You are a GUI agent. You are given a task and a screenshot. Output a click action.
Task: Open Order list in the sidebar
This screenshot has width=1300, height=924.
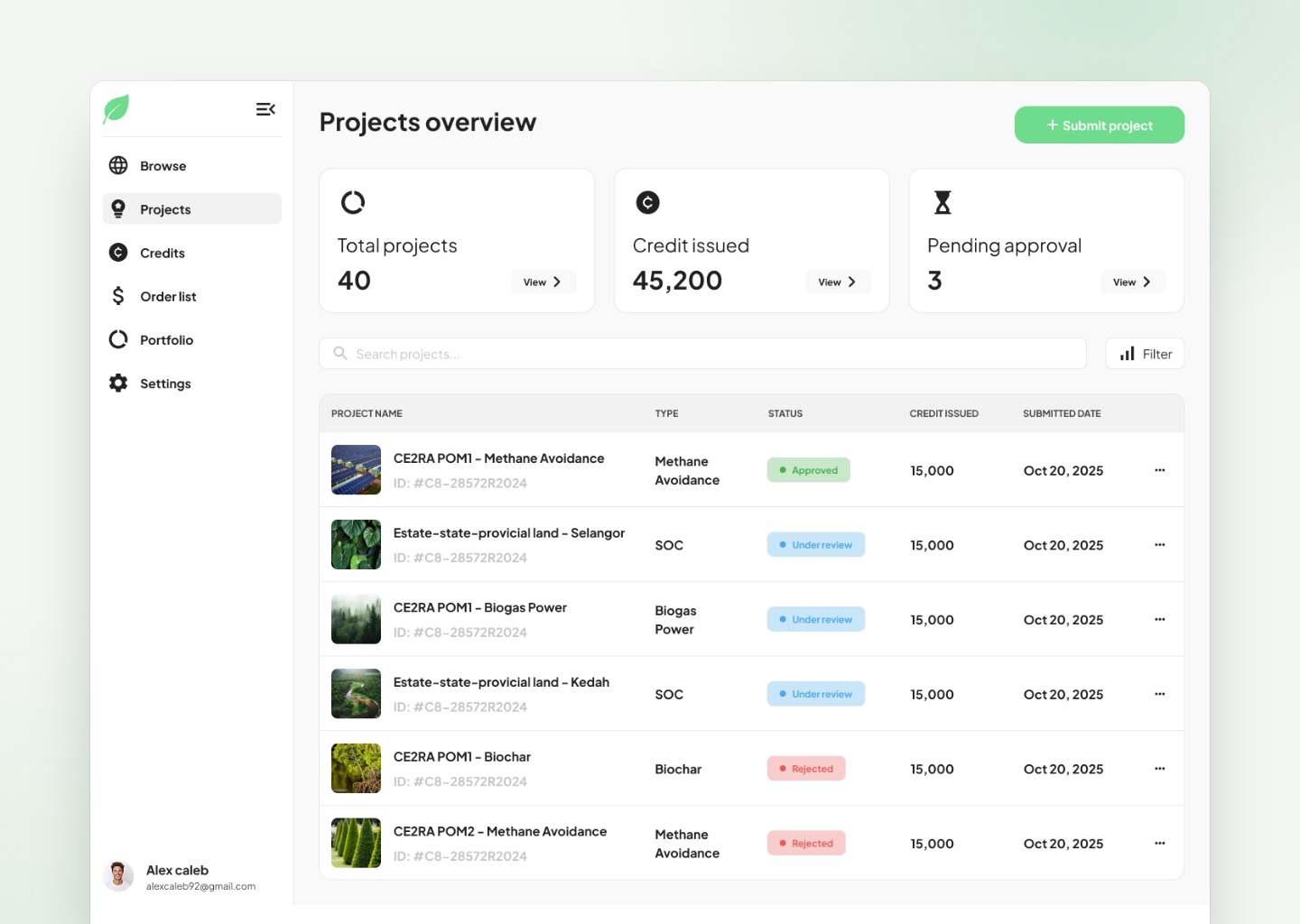click(192, 296)
